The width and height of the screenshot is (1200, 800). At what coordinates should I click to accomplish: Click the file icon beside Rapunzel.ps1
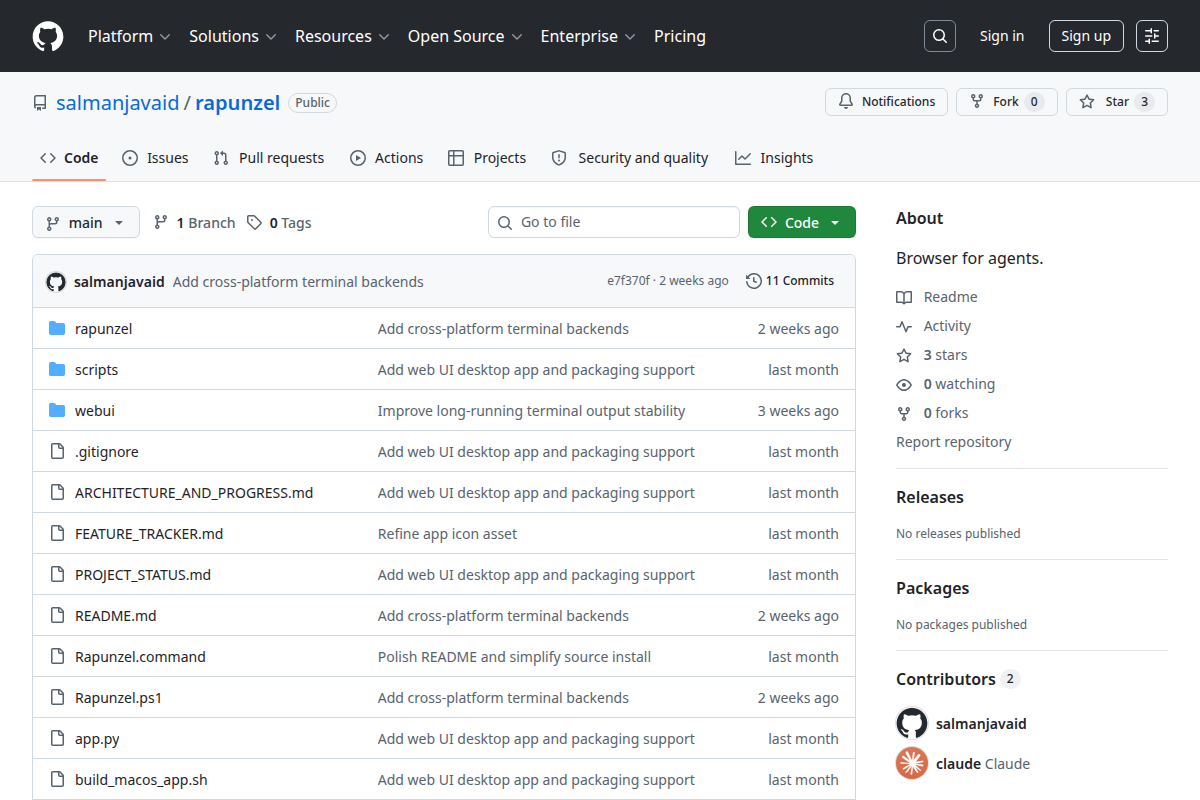click(x=57, y=698)
